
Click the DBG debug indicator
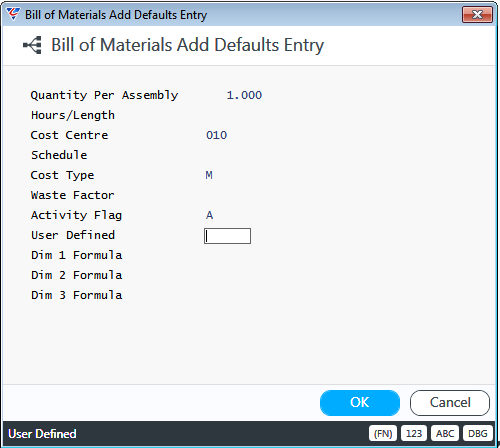477,433
